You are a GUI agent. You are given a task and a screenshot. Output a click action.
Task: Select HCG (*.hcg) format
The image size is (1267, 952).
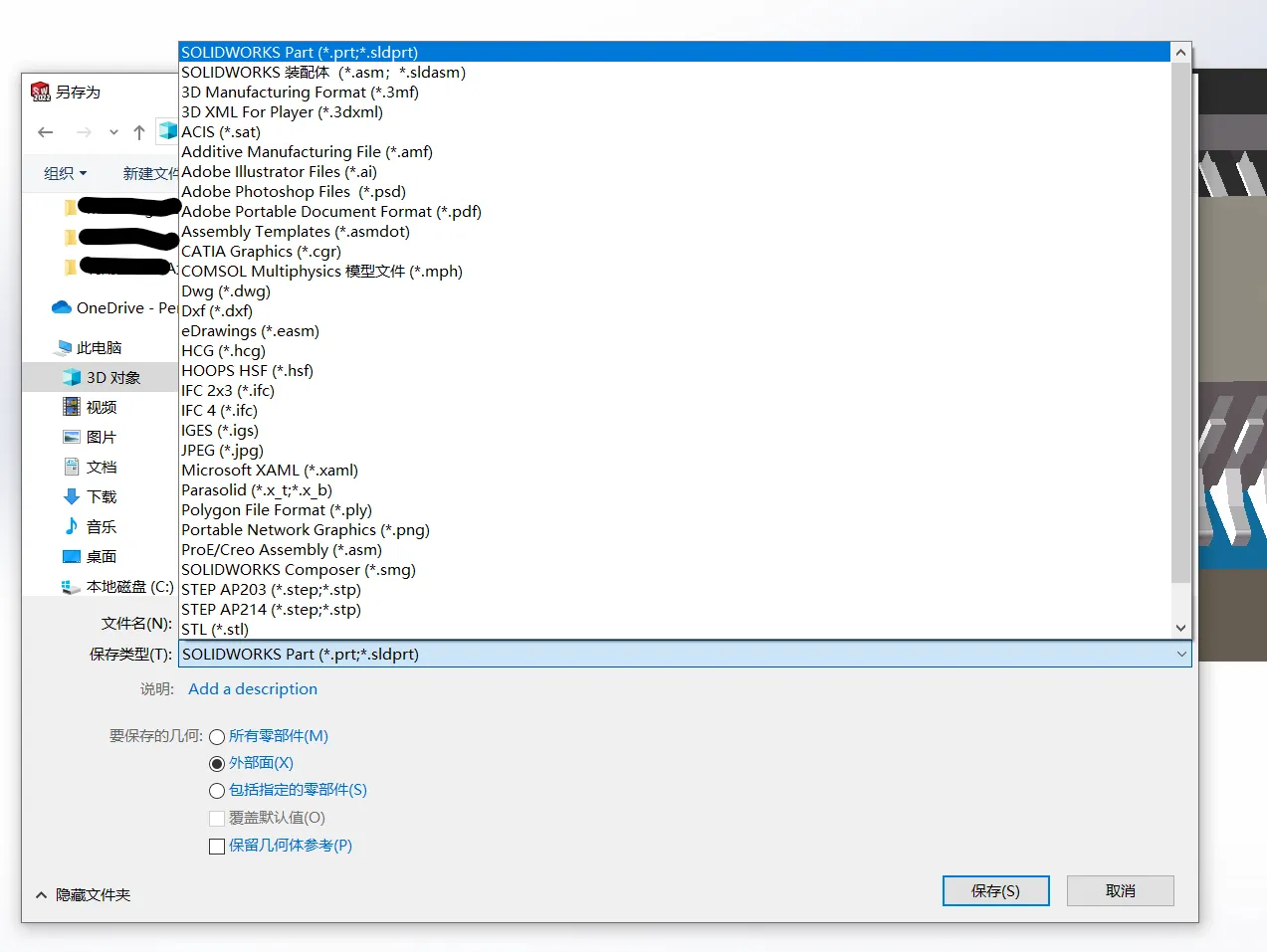coord(674,350)
